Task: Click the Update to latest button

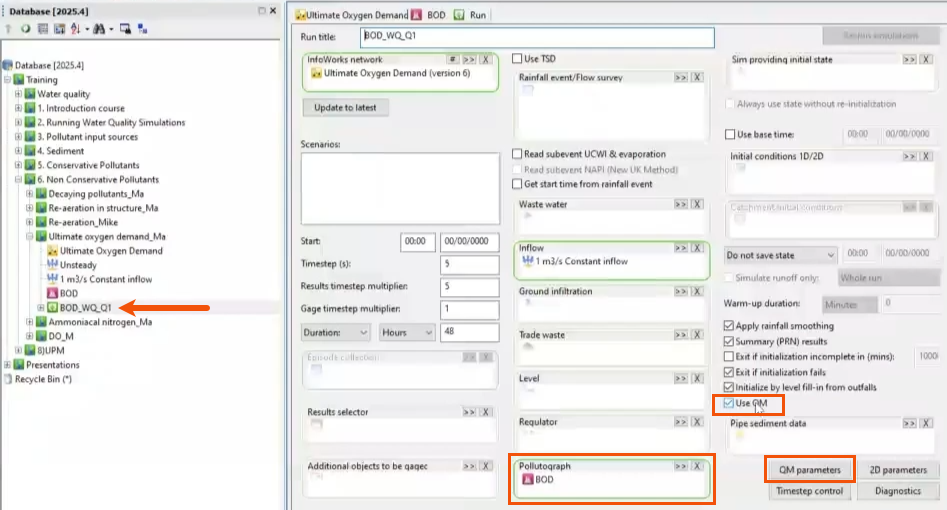Action: coord(345,108)
